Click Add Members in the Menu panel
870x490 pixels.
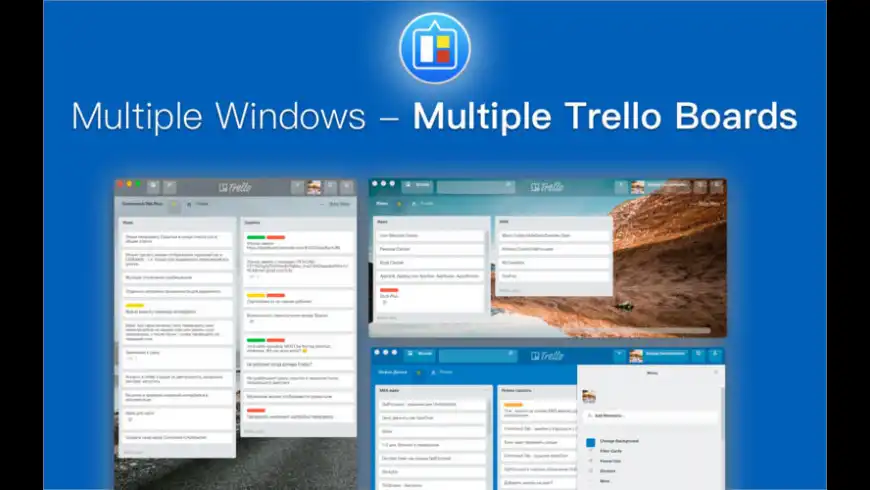pyautogui.click(x=650, y=416)
